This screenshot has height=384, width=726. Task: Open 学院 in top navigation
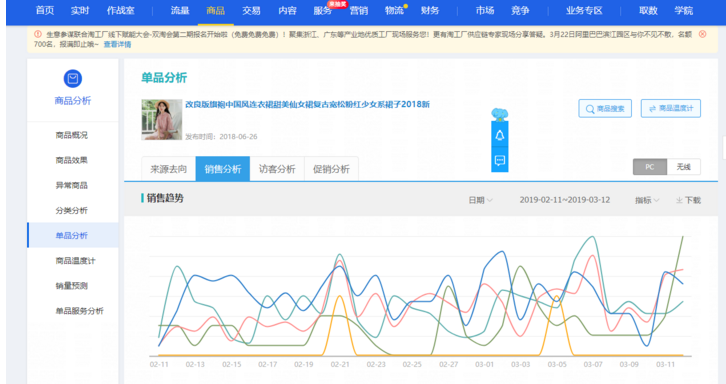click(683, 10)
